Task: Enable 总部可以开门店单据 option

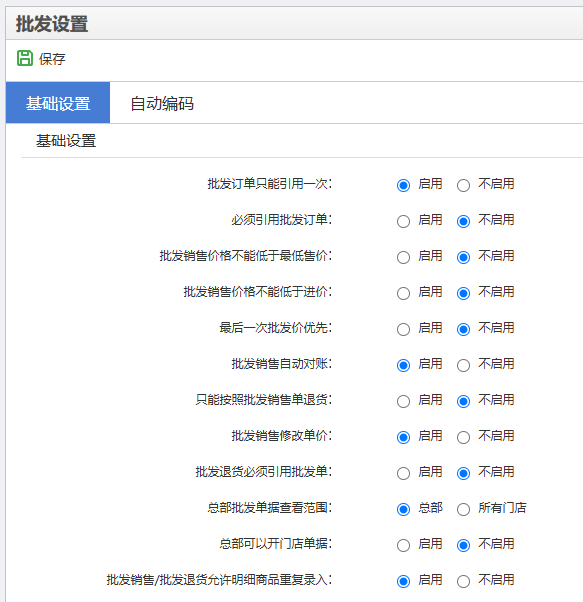Action: pos(403,545)
